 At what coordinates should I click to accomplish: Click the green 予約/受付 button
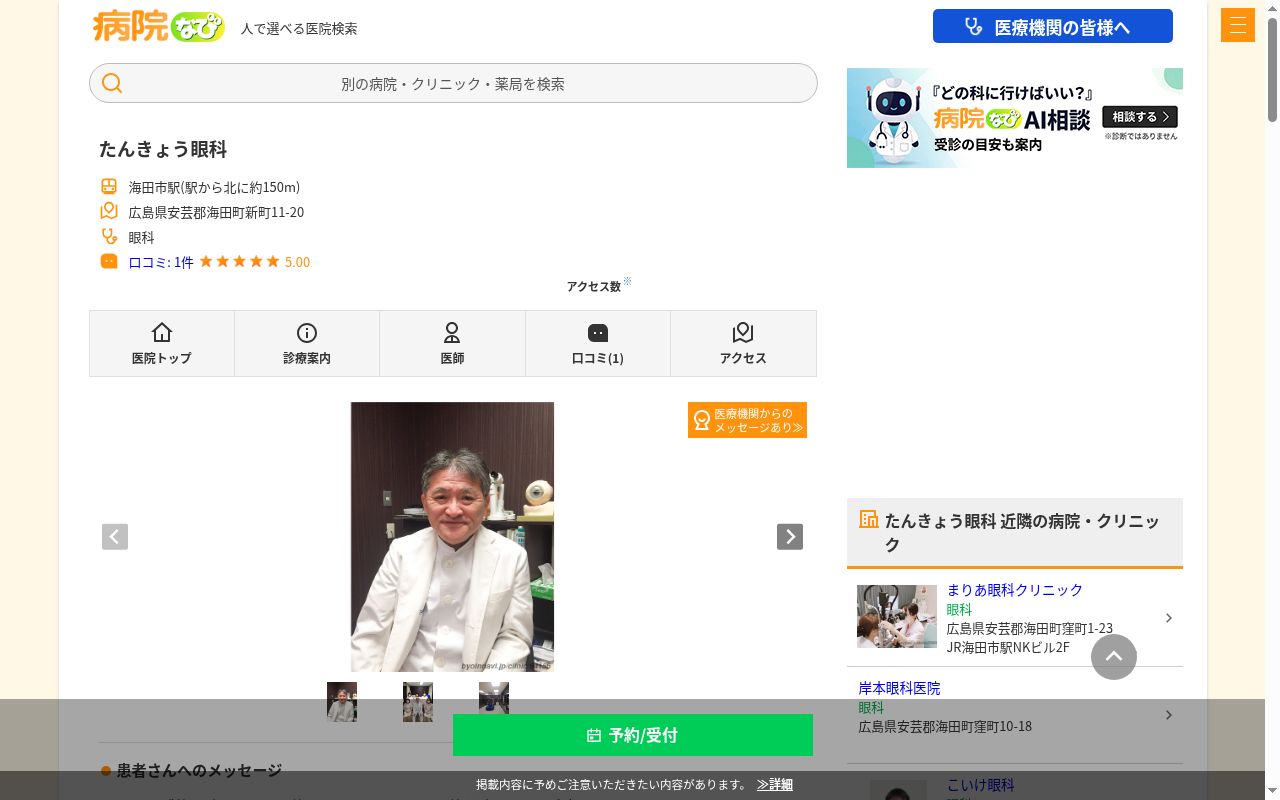click(x=633, y=735)
